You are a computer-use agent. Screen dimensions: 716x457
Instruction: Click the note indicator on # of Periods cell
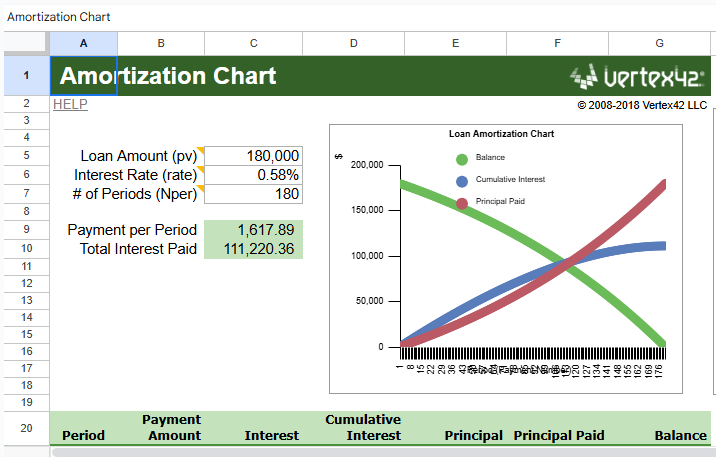[x=199, y=188]
